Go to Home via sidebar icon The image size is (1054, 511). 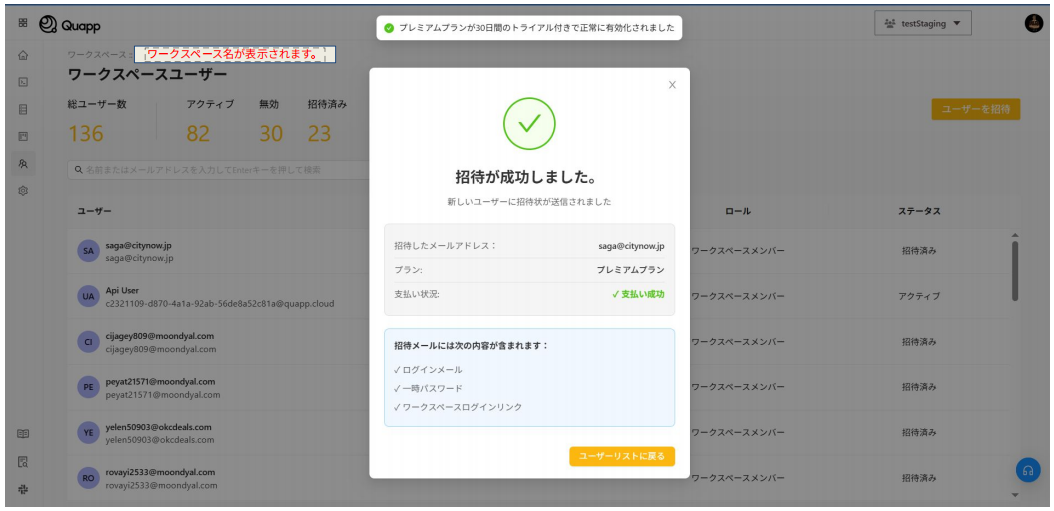click(23, 55)
